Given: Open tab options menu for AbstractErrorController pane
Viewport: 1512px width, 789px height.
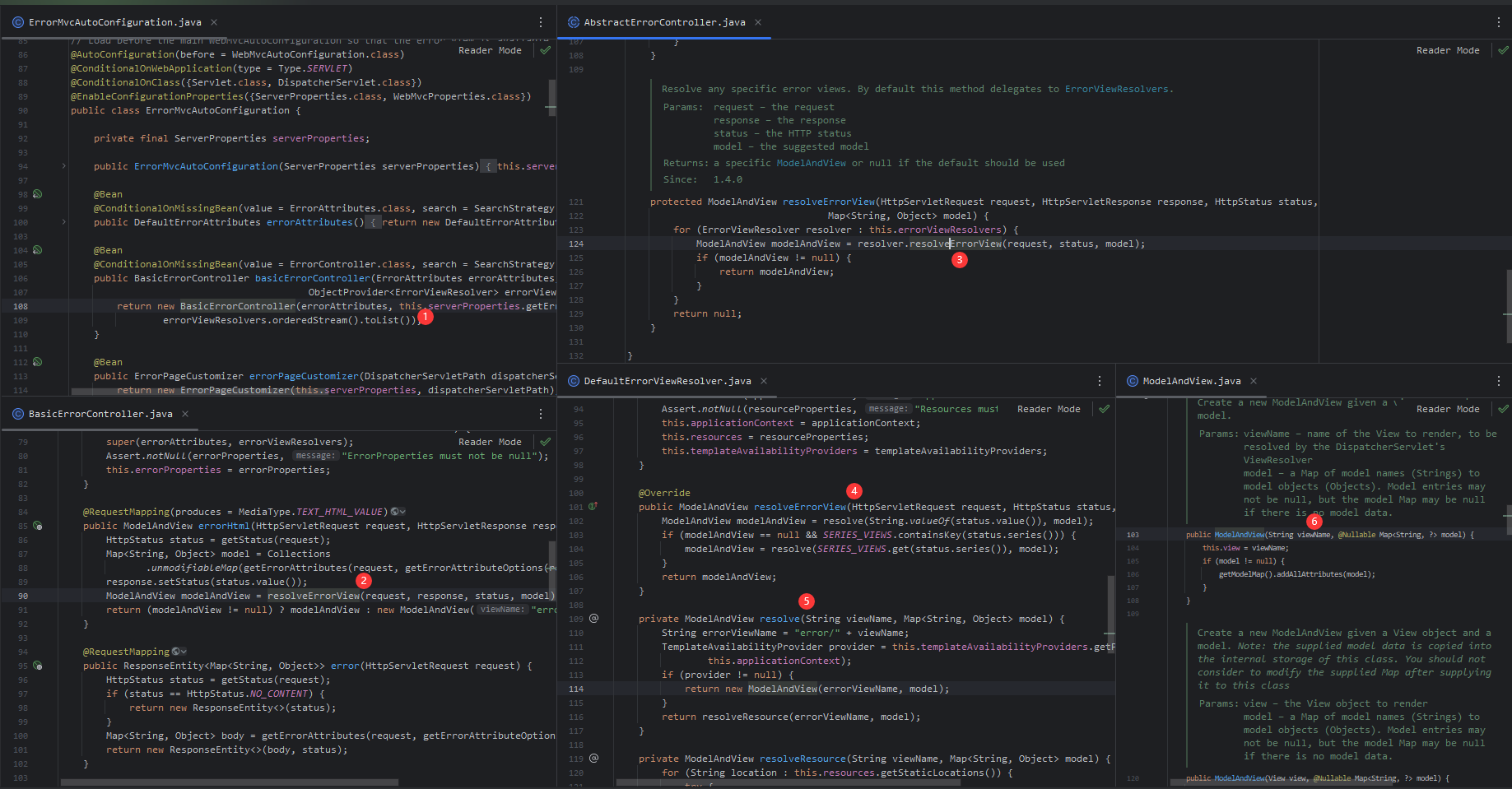Looking at the screenshot, I should (1498, 22).
